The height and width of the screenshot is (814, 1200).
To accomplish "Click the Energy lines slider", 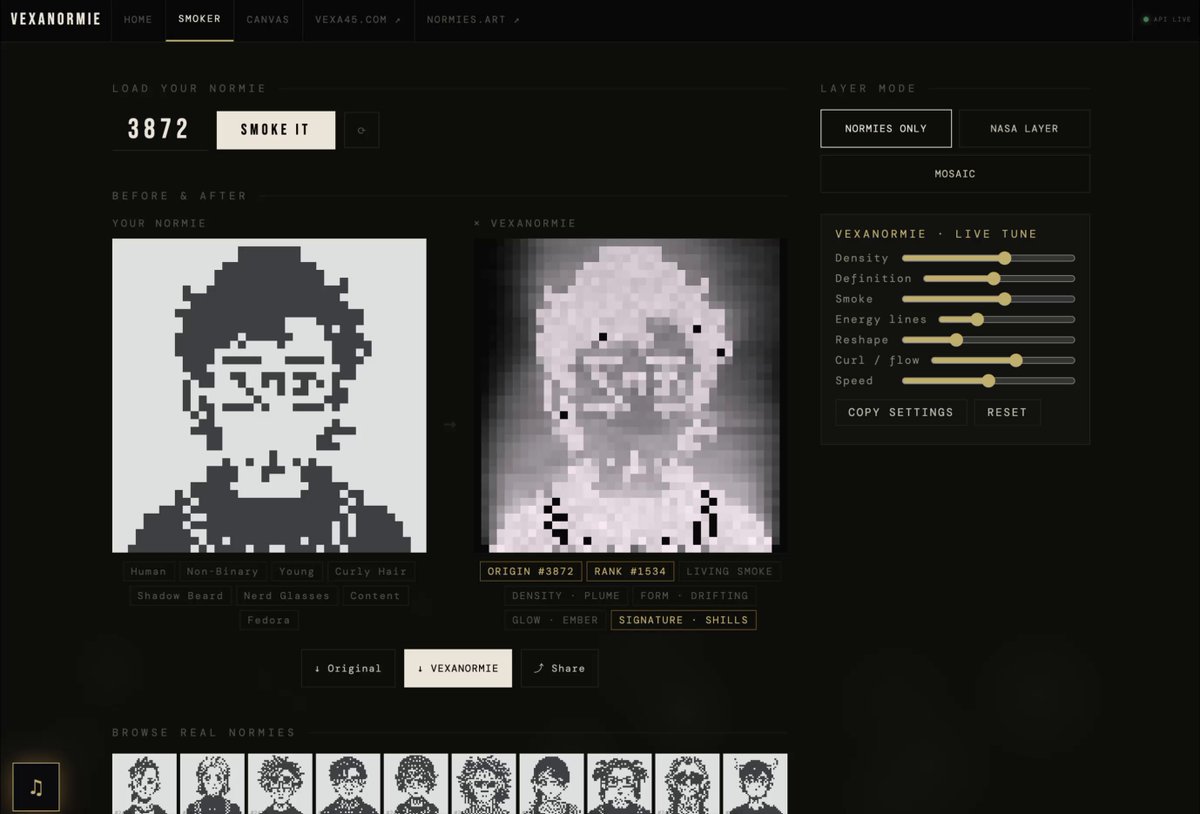I will 1006,320.
